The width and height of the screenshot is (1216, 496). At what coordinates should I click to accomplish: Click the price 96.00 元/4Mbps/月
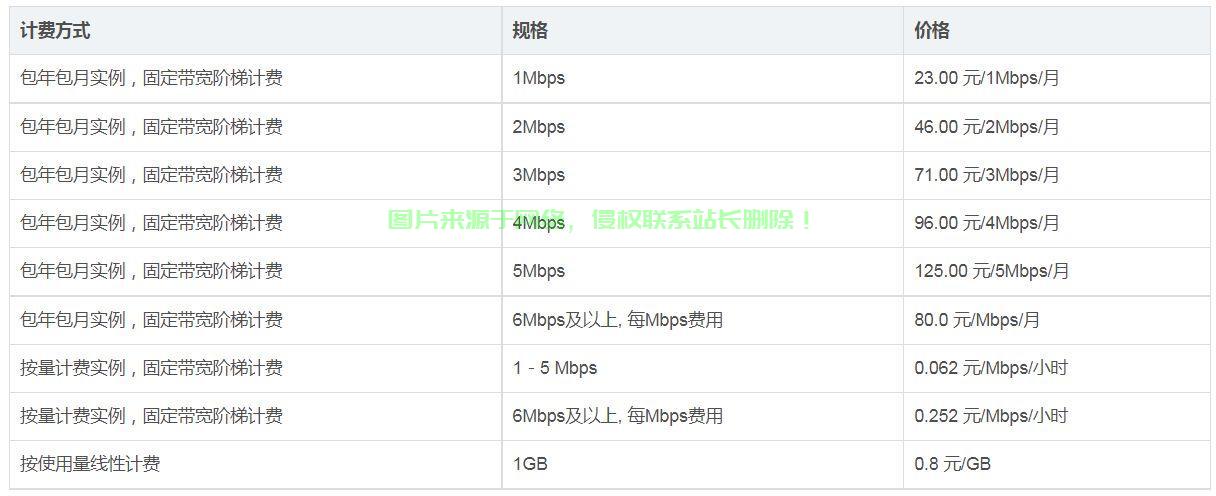click(x=987, y=223)
